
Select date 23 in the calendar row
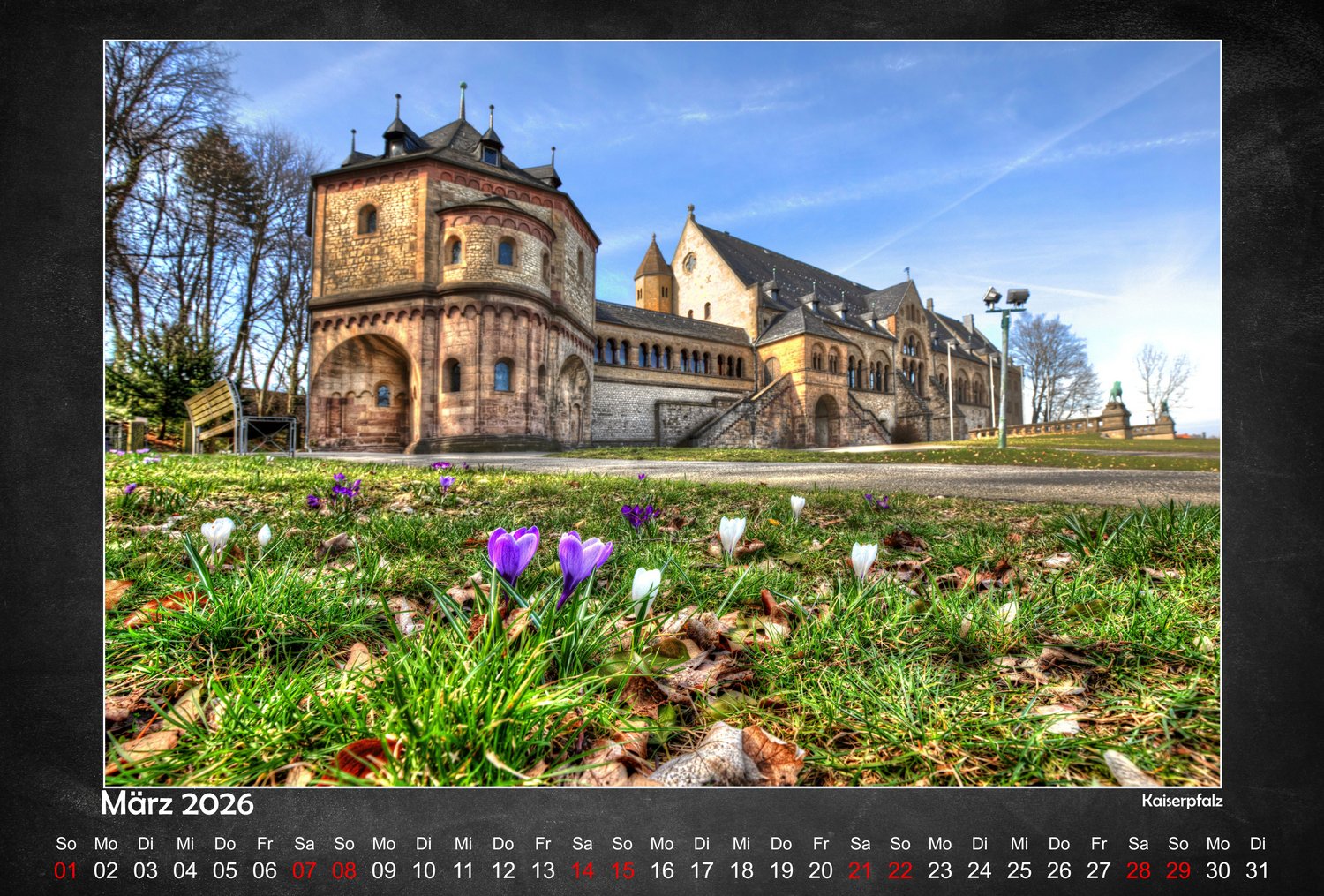click(x=940, y=870)
